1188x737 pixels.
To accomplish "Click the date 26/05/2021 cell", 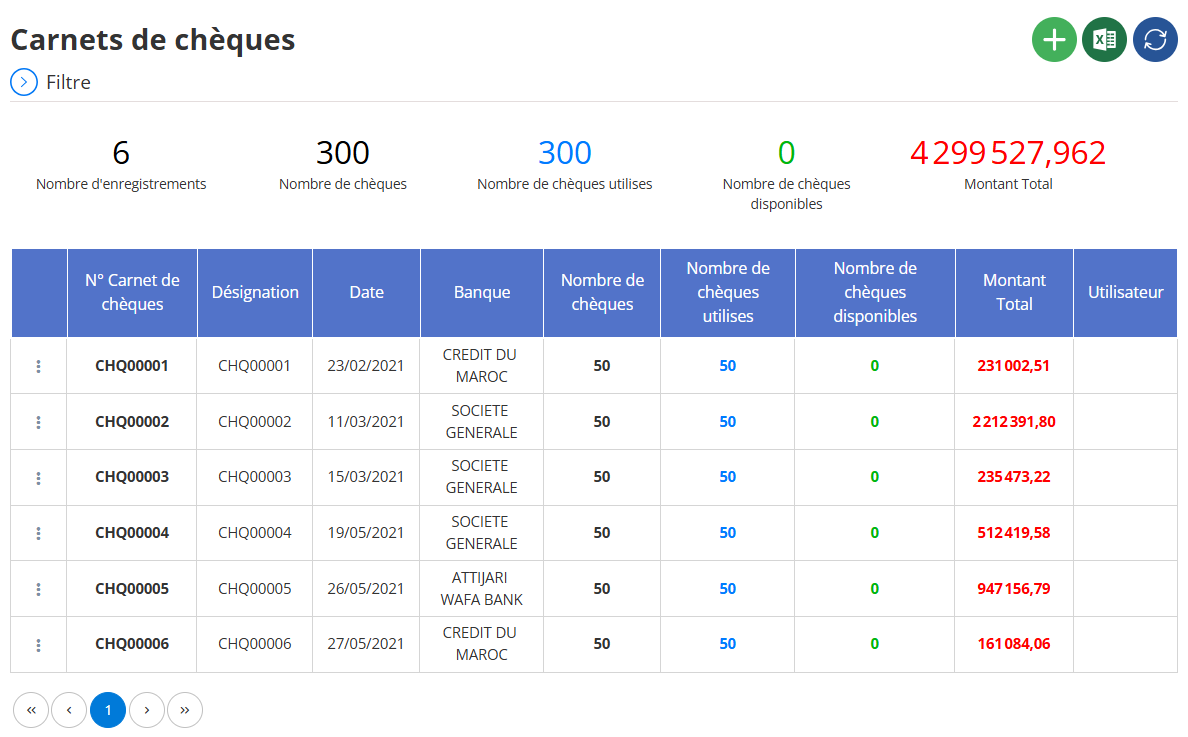I will point(366,589).
